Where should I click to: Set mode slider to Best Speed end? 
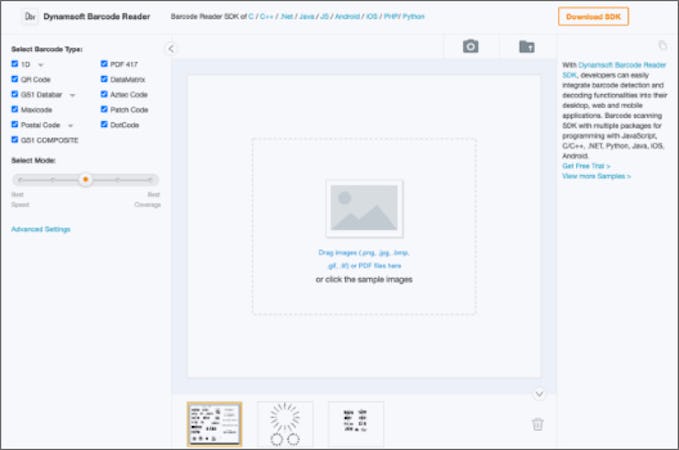pyautogui.click(x=20, y=180)
